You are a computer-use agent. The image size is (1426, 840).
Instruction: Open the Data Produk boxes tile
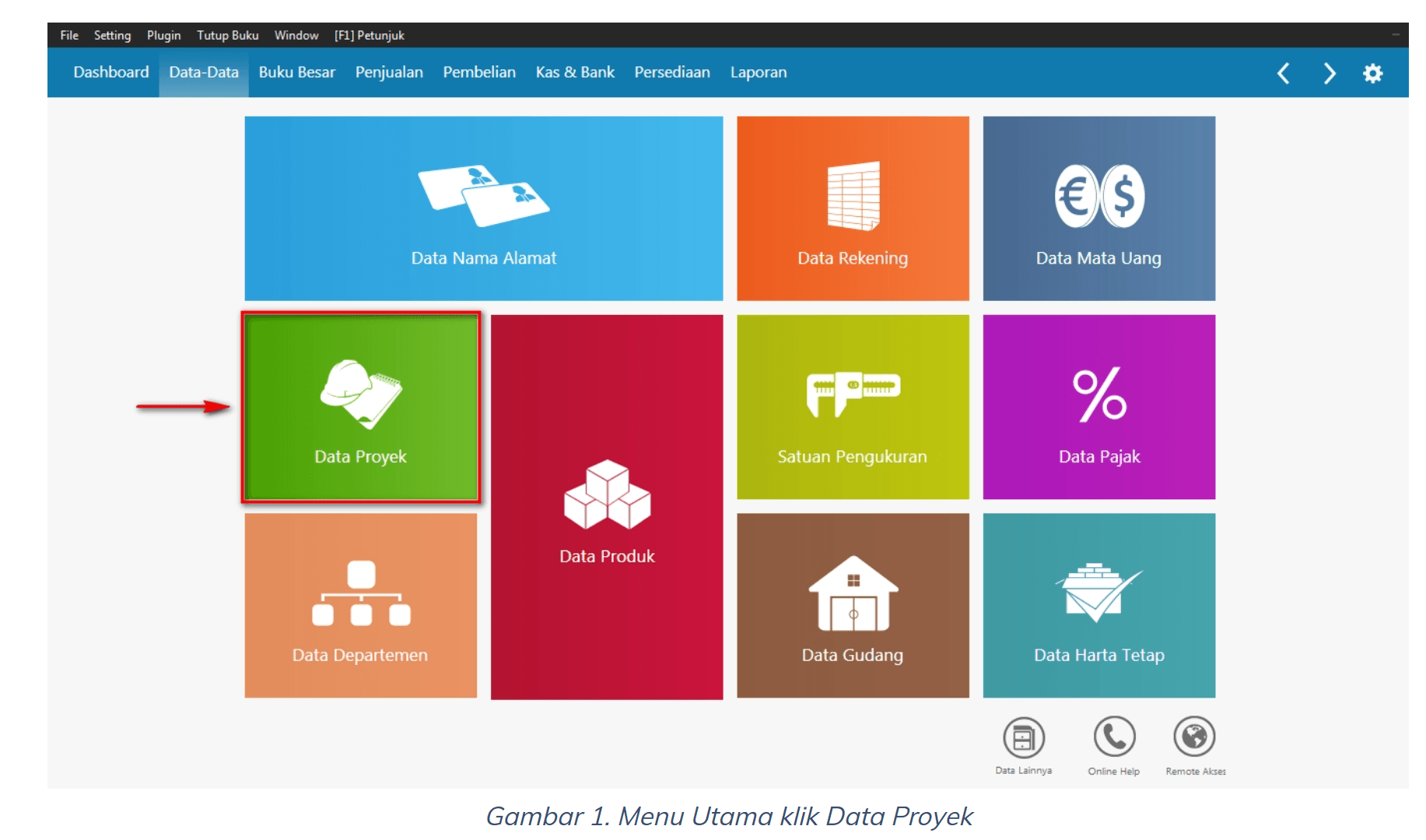[x=607, y=507]
